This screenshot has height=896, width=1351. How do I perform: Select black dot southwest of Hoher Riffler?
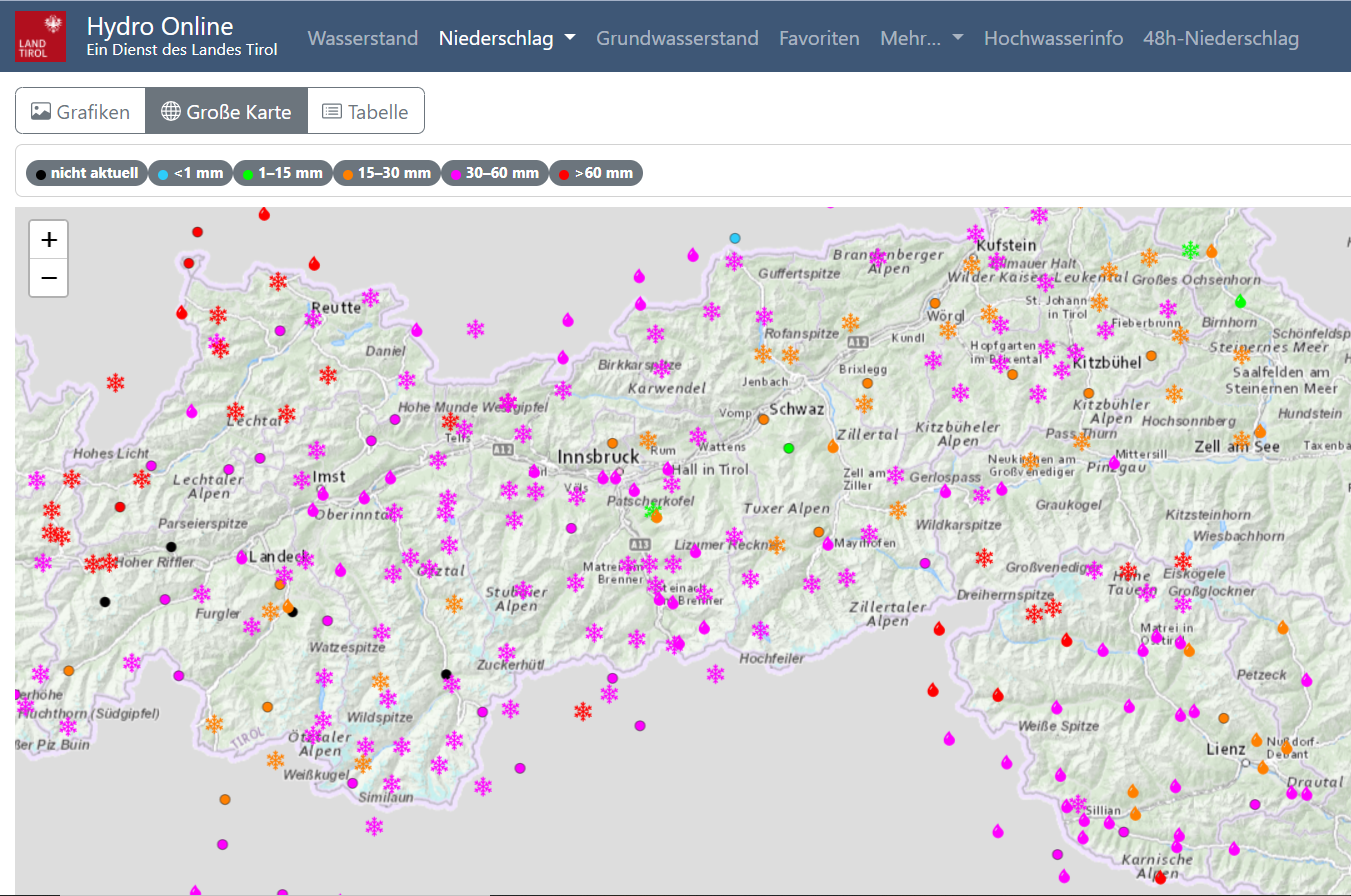tap(105, 602)
